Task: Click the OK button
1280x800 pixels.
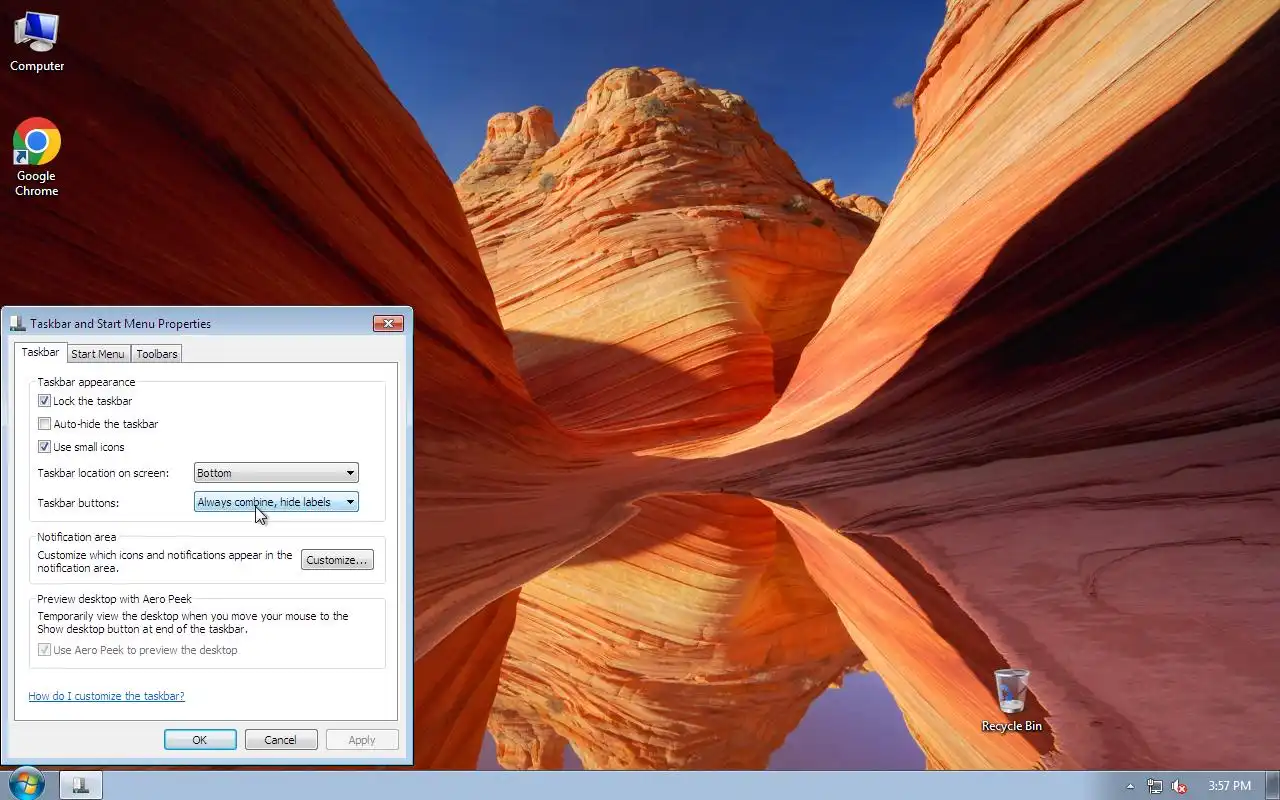Action: pos(200,740)
